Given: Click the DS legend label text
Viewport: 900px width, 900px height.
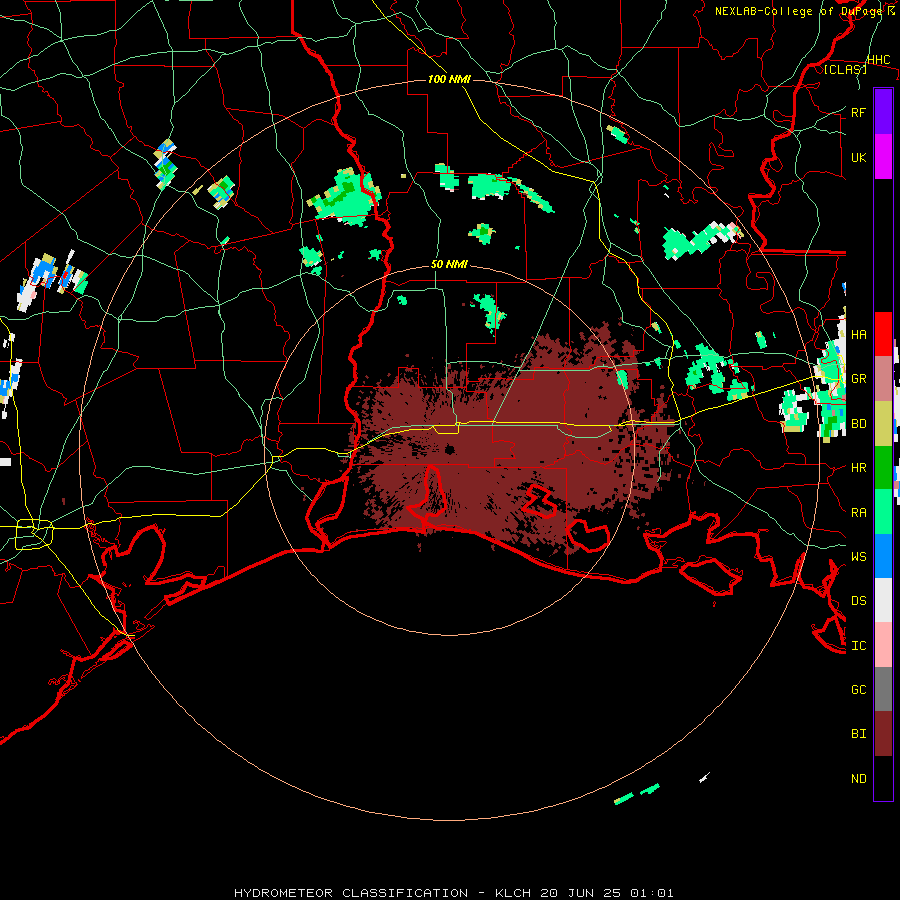Looking at the screenshot, I should pos(858,600).
